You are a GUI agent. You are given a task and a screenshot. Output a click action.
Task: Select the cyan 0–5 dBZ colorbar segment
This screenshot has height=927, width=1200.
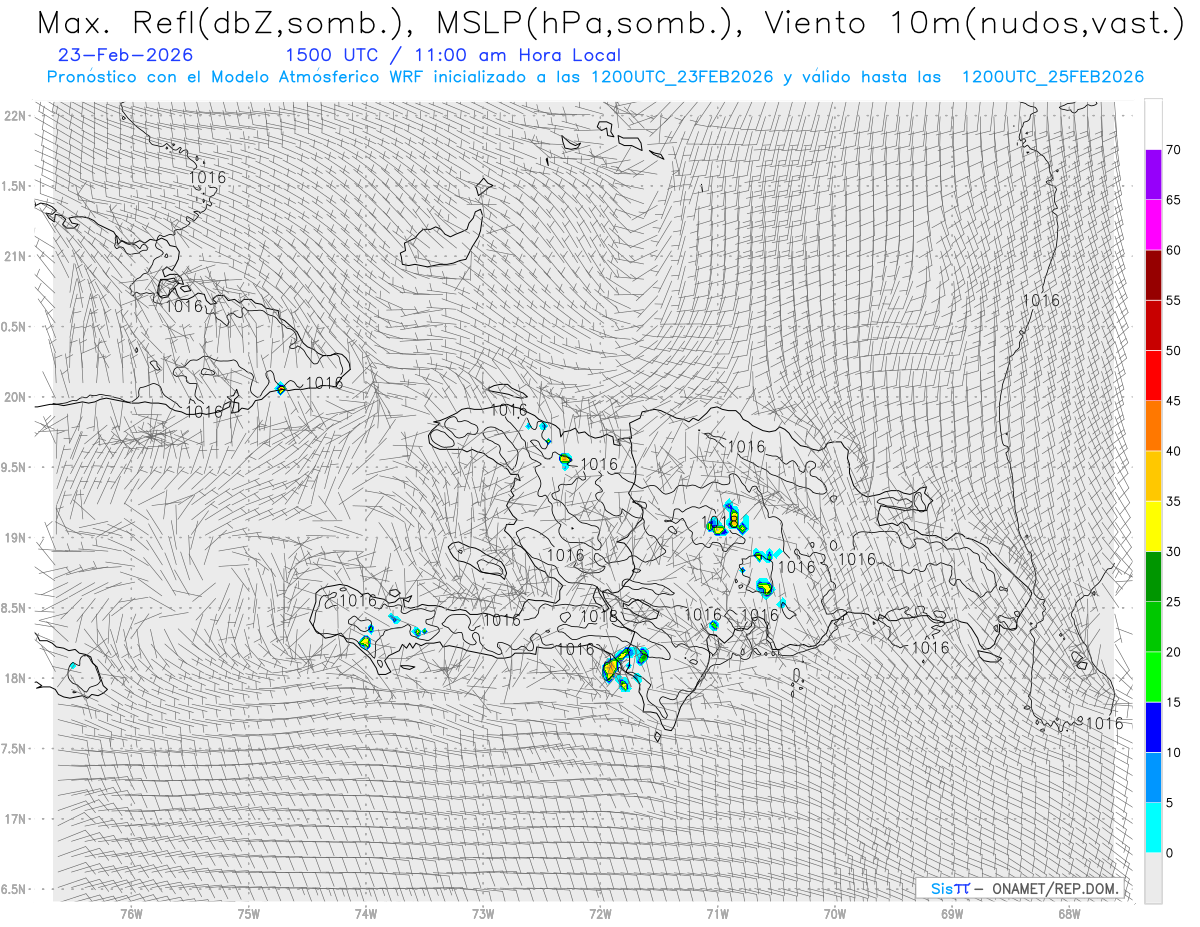coord(1153,827)
